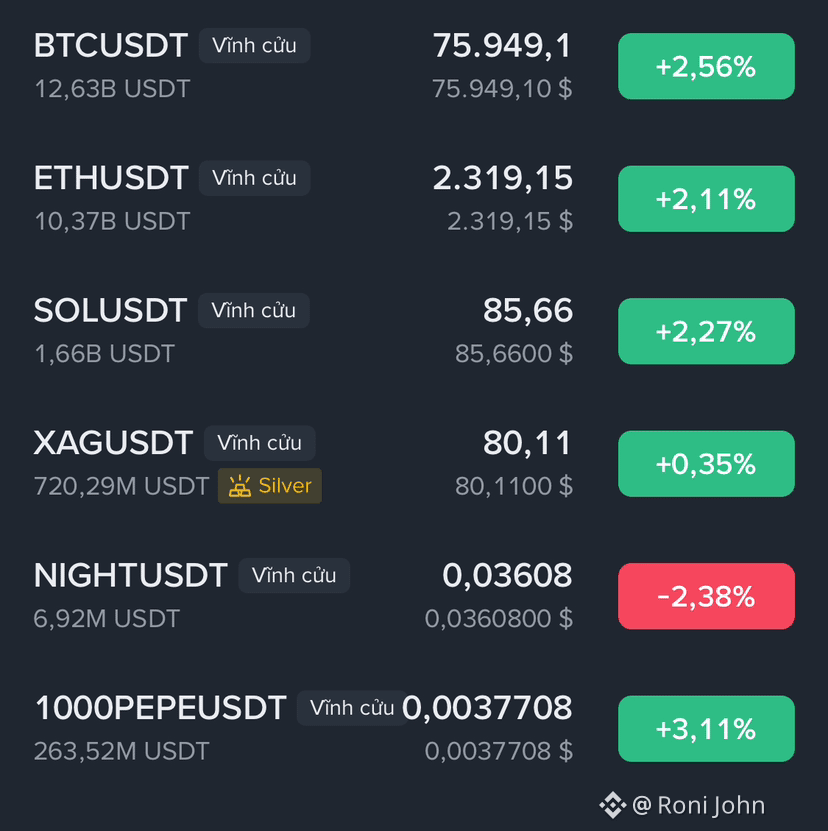Select the XAGUSDT pair name
This screenshot has width=828, height=831.
(x=113, y=443)
